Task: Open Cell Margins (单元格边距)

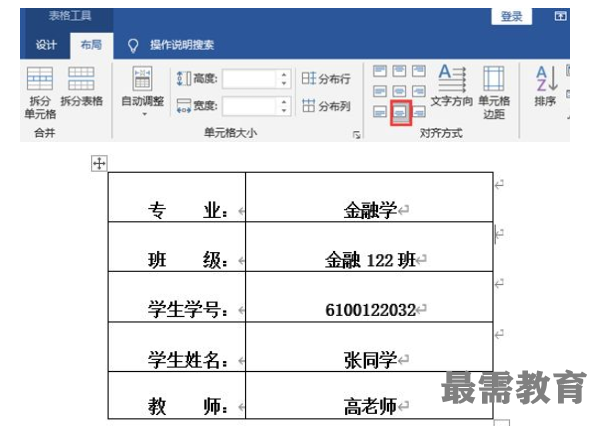Action: [x=494, y=92]
